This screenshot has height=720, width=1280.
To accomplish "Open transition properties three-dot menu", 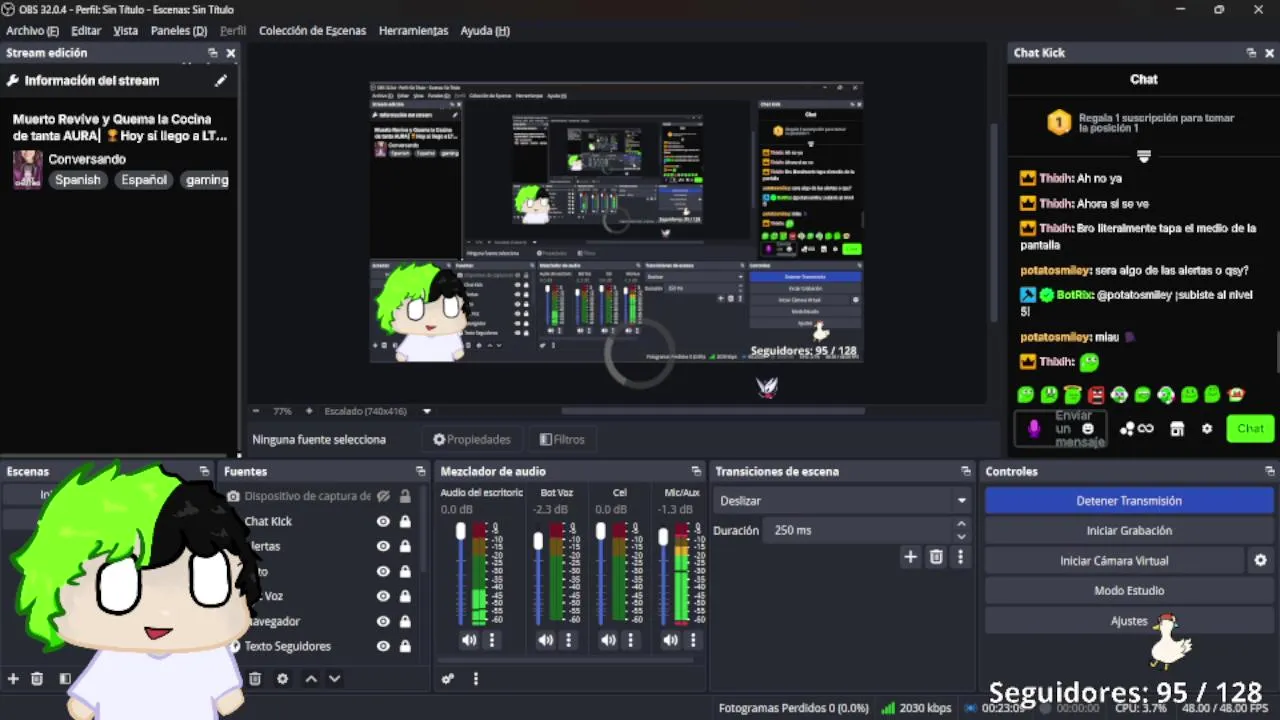I will coord(960,557).
